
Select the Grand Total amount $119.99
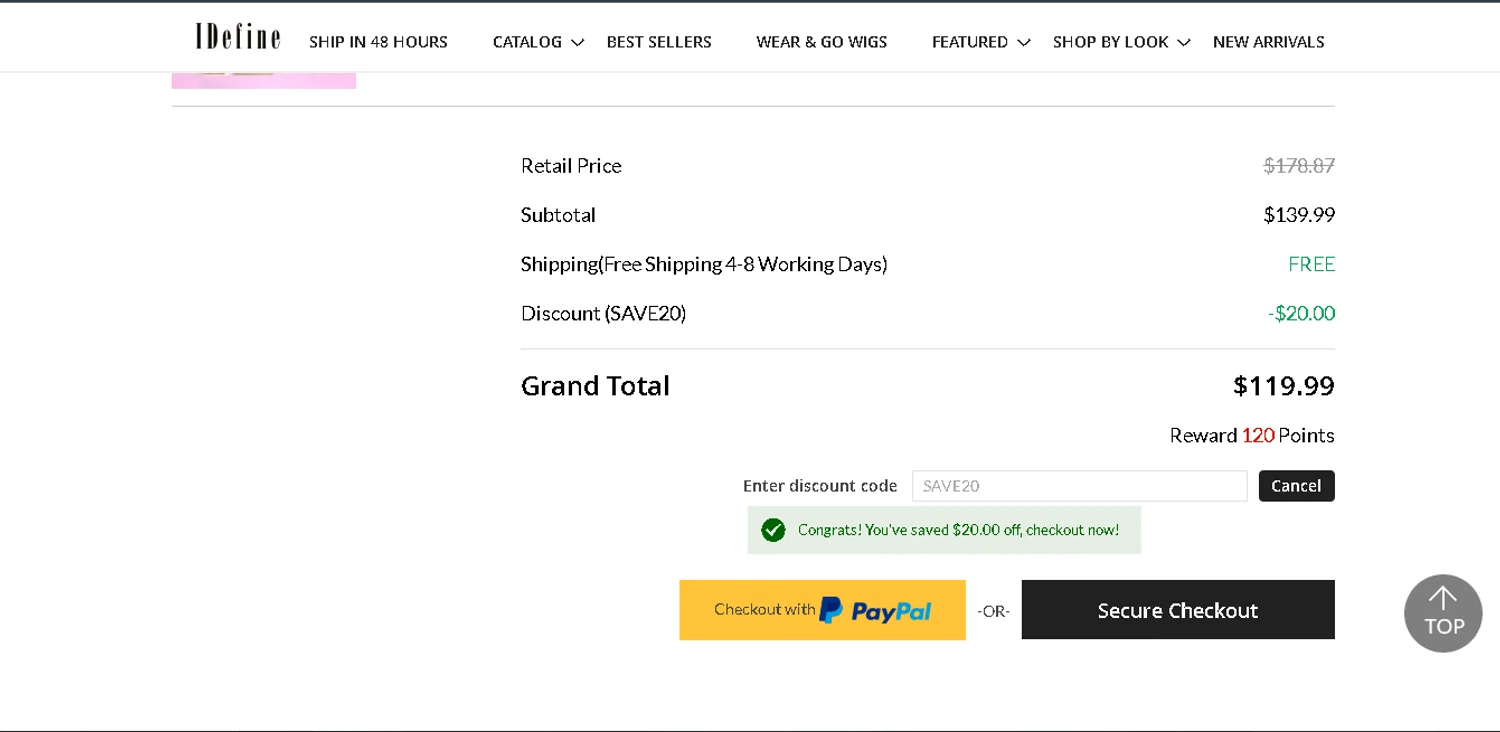click(x=1284, y=386)
